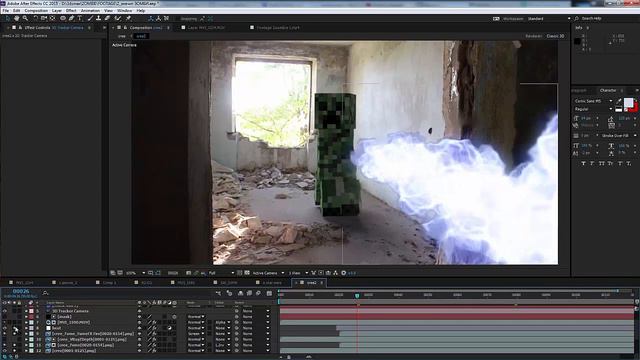Select the Pan Behind anchor tool
The height and width of the screenshot is (360, 640).
coord(52,18)
